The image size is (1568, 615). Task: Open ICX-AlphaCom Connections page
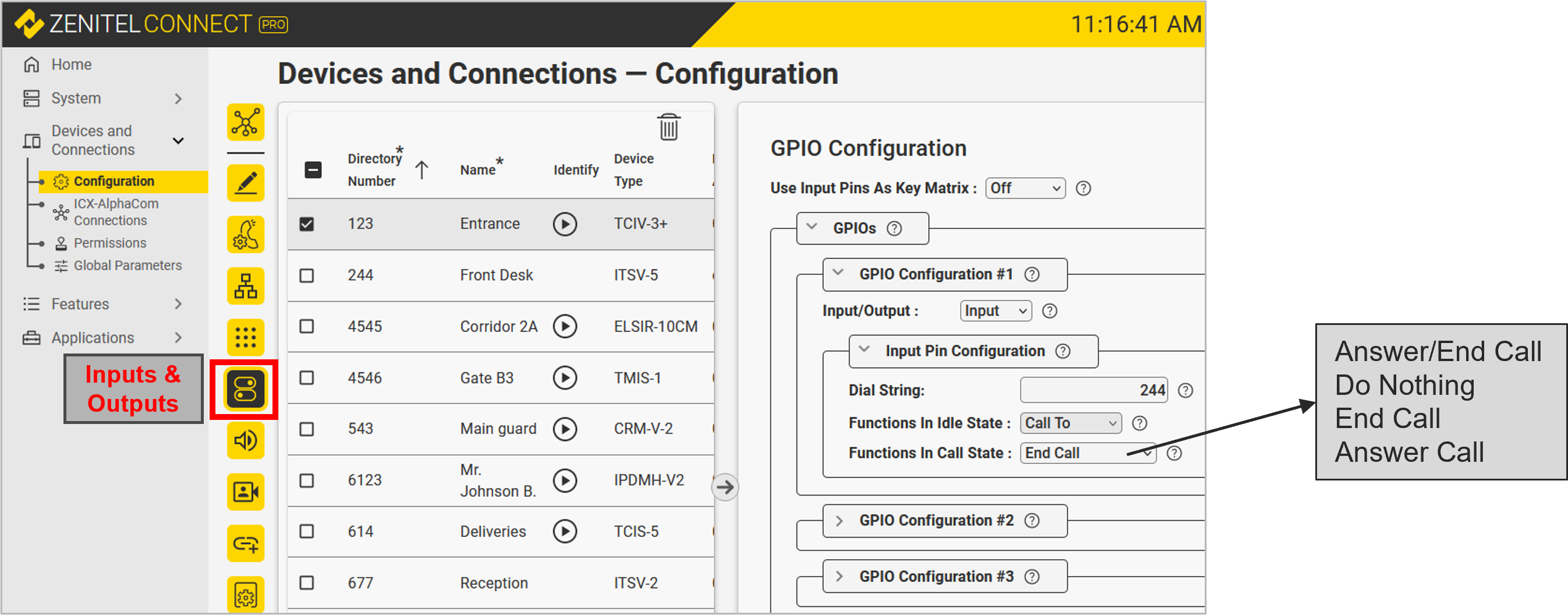tap(116, 212)
